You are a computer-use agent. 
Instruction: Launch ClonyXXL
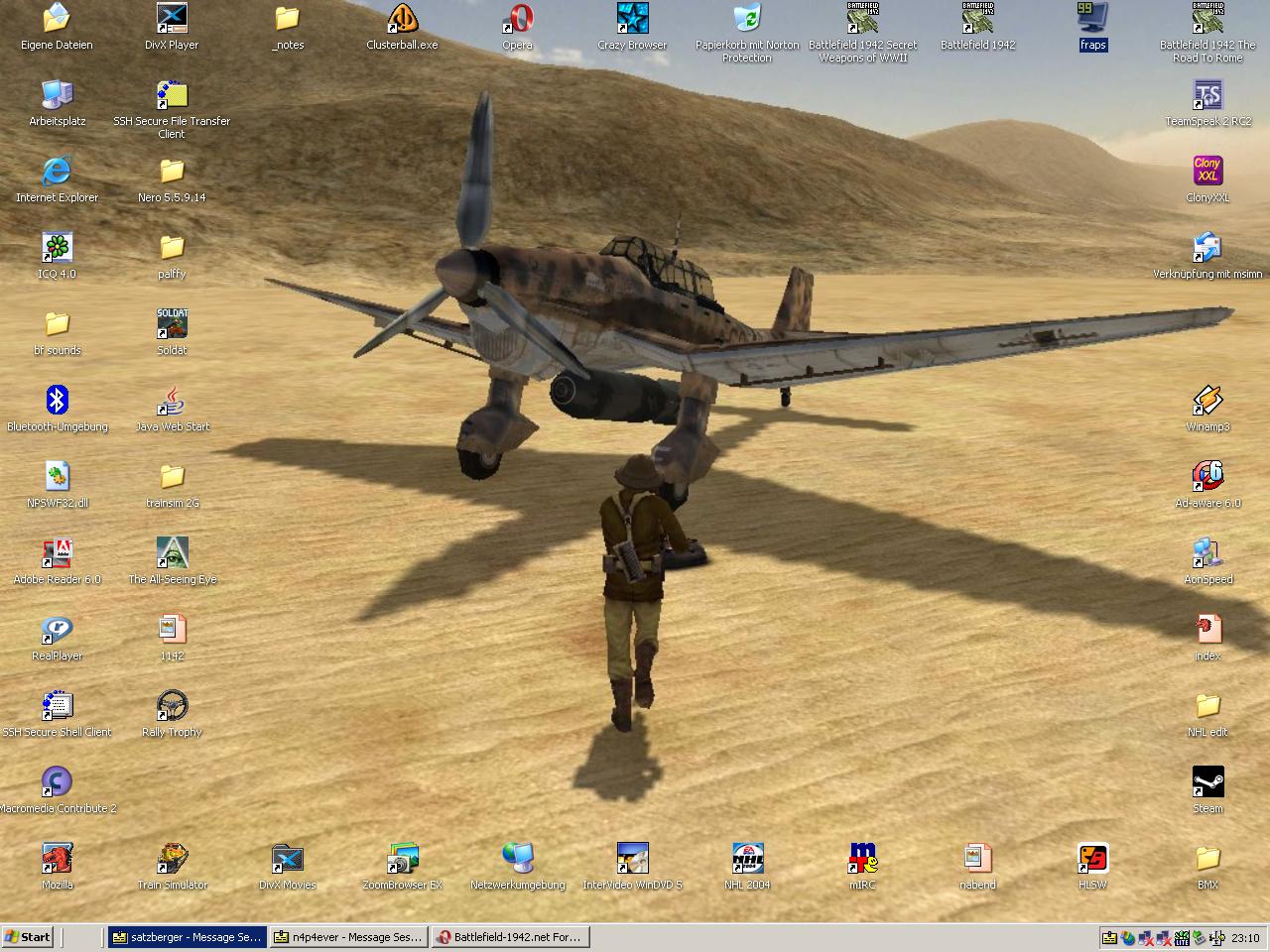1207,179
